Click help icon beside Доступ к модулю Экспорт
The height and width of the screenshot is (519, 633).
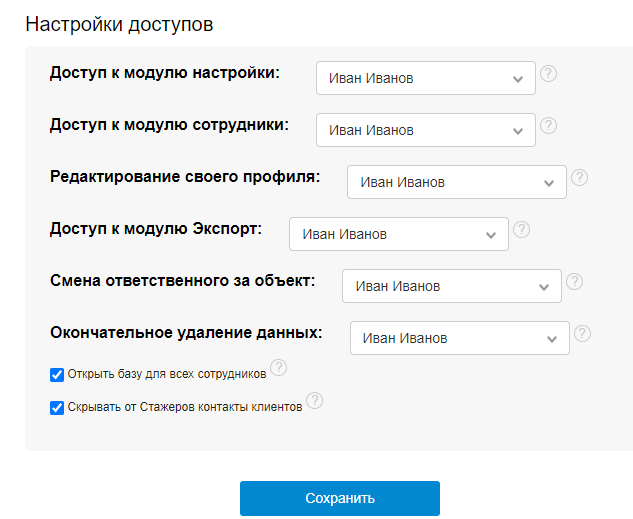(521, 230)
